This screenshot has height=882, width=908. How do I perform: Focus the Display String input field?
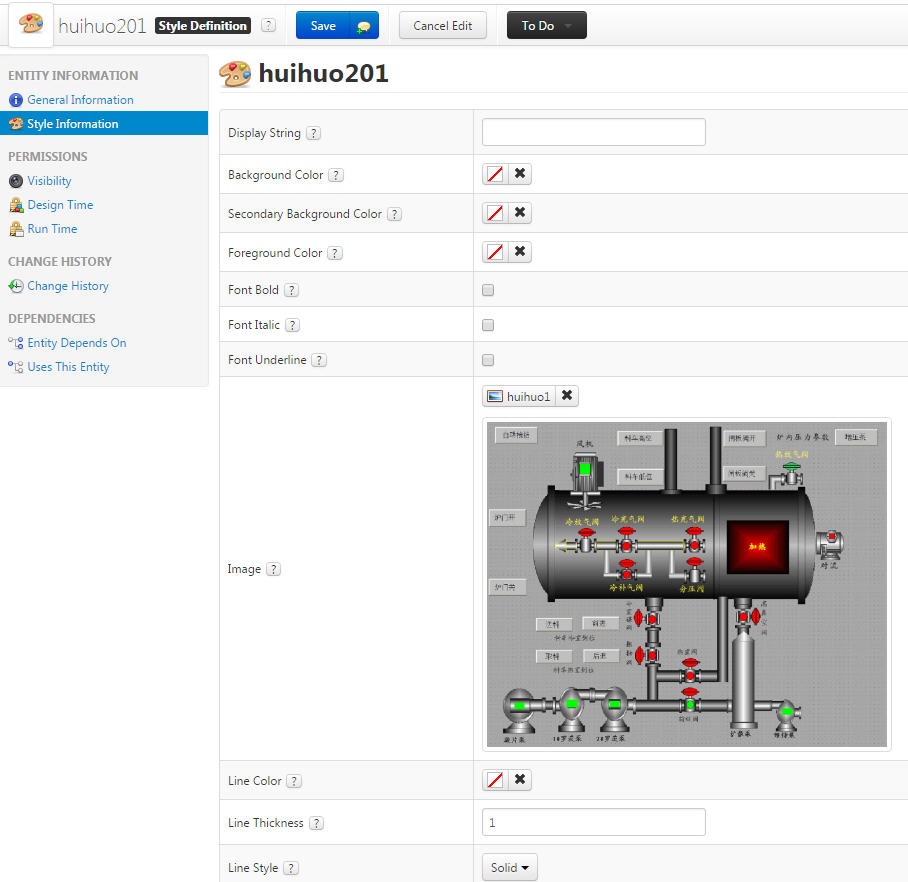click(594, 132)
